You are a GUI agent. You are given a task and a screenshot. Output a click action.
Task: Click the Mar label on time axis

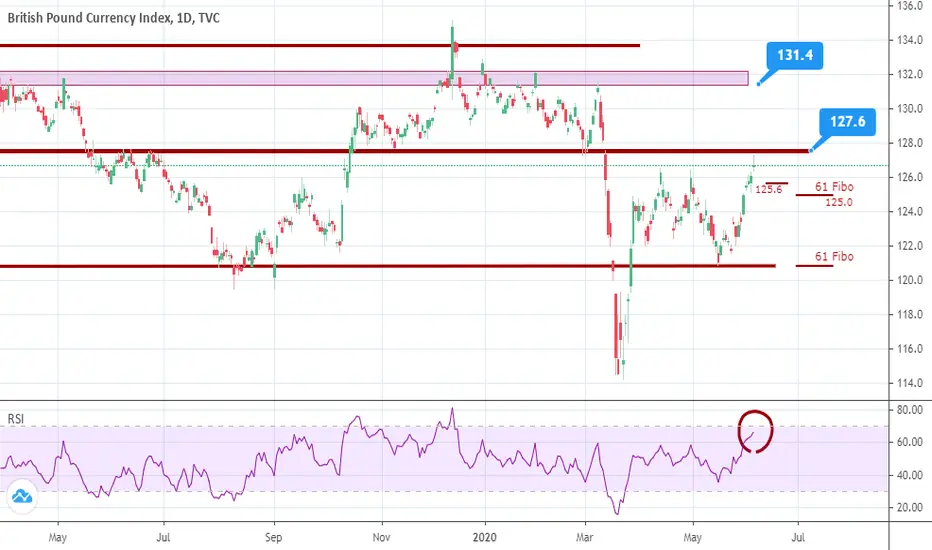(x=585, y=538)
